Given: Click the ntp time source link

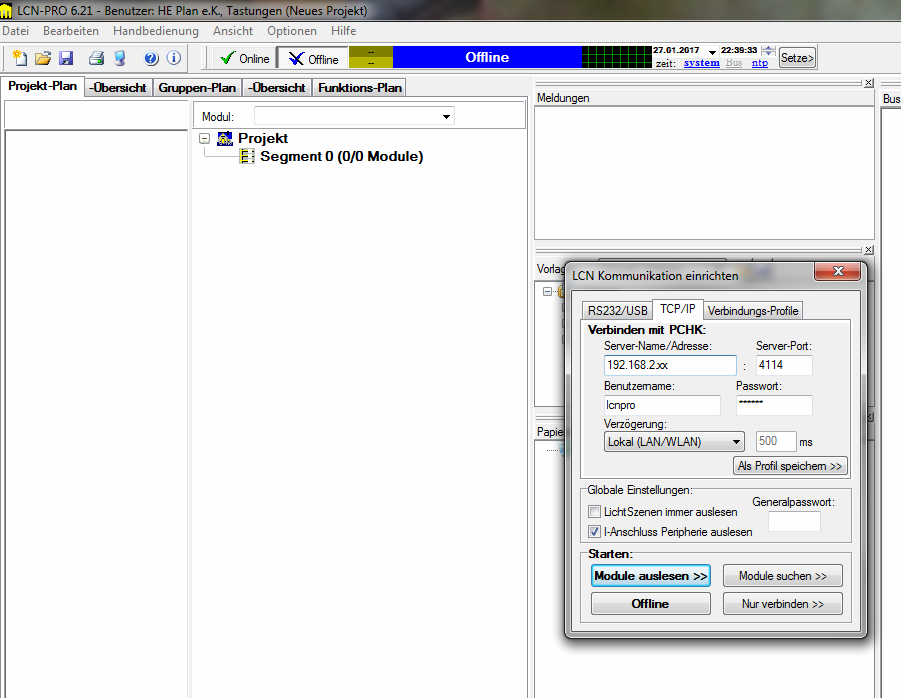Looking at the screenshot, I should click(760, 63).
